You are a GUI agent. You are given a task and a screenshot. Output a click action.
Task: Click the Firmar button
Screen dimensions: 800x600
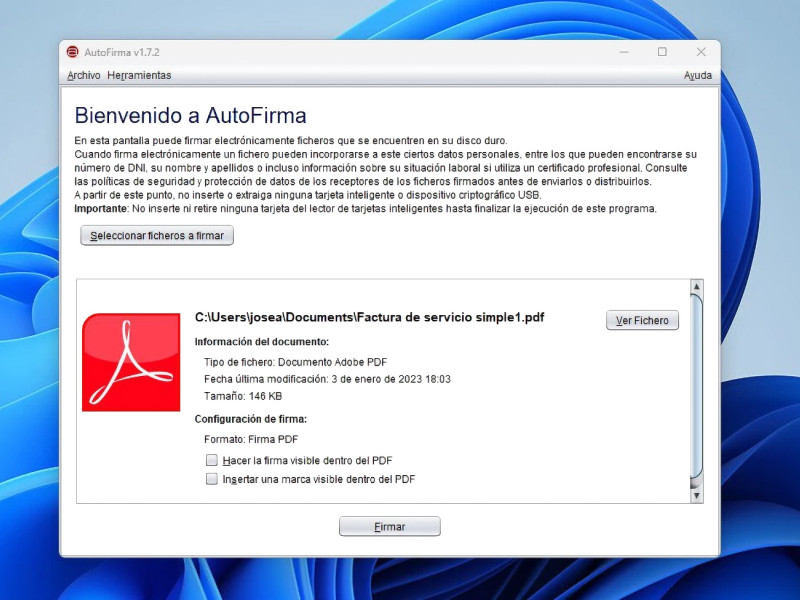pyautogui.click(x=390, y=527)
